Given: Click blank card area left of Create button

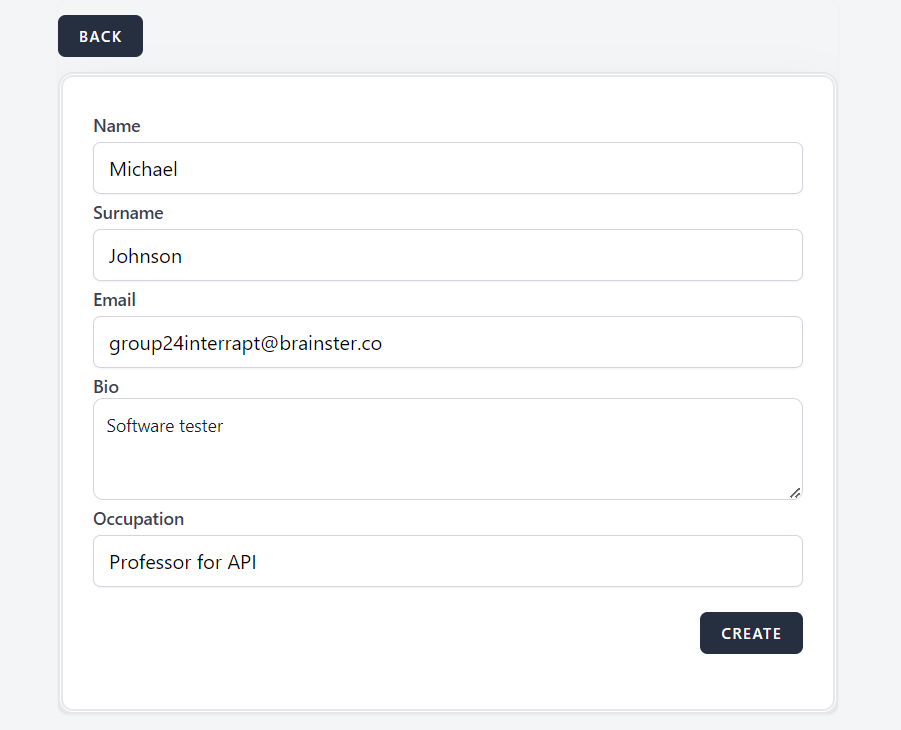Looking at the screenshot, I should (400, 633).
